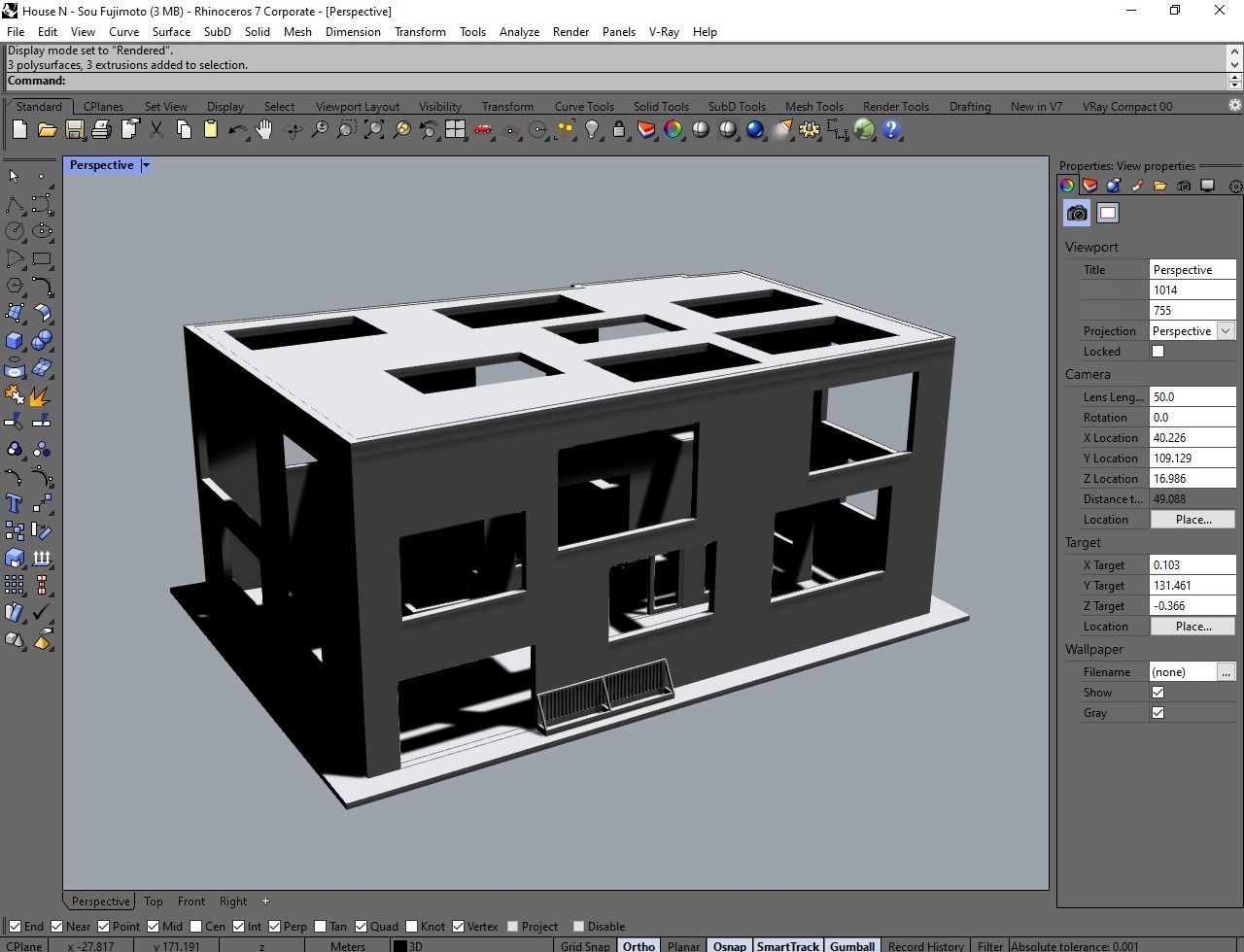Open the Surface menu
1244x952 pixels.
(x=171, y=31)
